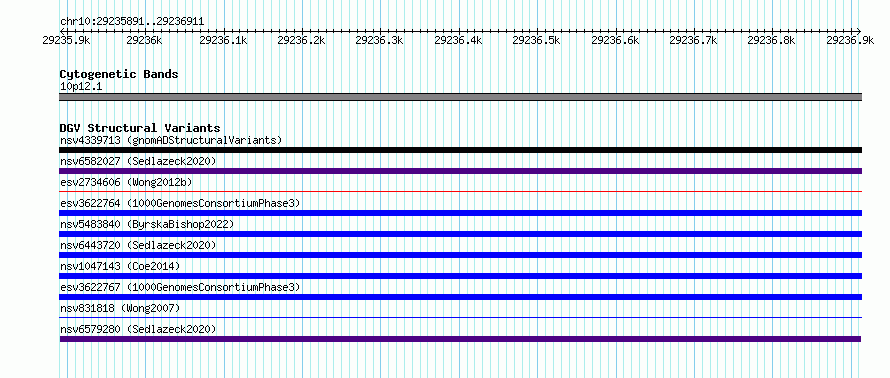Click the 29236.9k ruler coordinate
This screenshot has width=890, height=378.
pyautogui.click(x=850, y=40)
